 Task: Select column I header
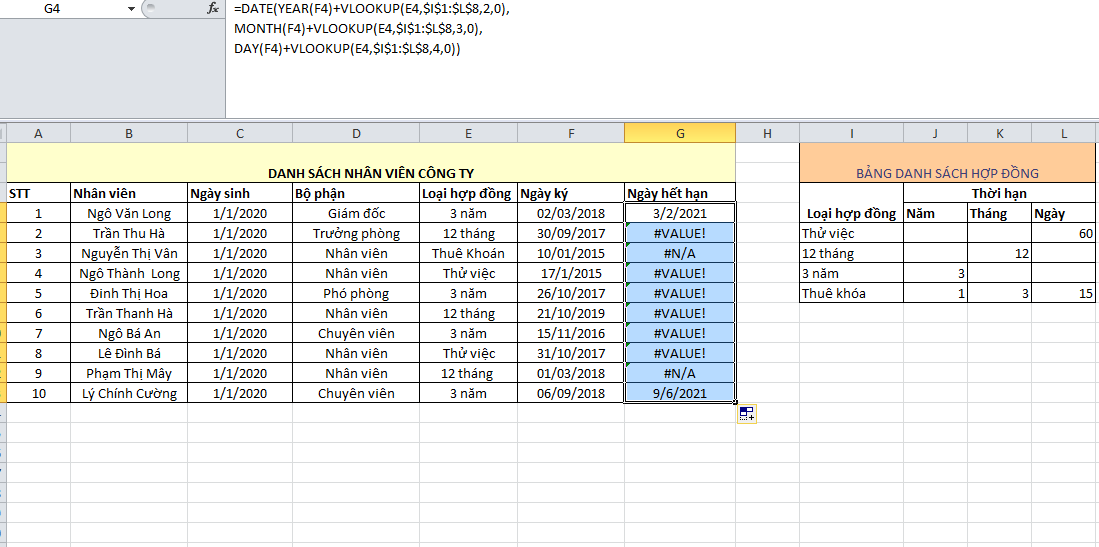[851, 133]
